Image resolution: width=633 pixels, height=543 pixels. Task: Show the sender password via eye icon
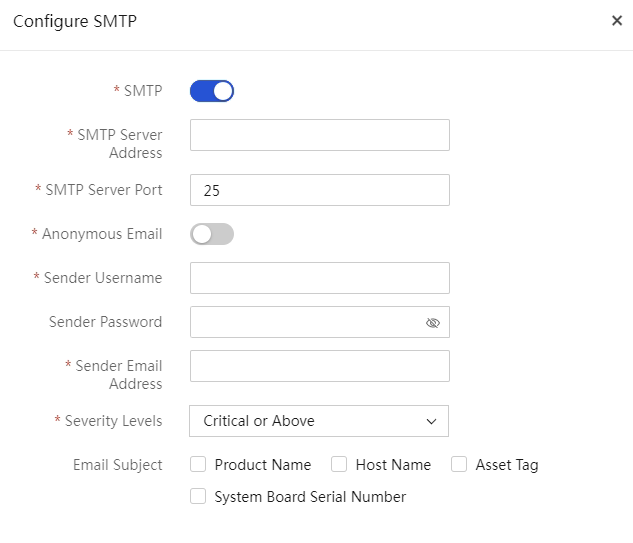(x=432, y=323)
